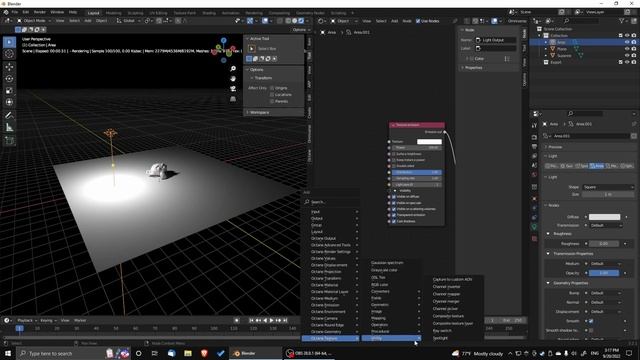Select the Measure tool in viewport toolbar
Screen dimensions: 640x360
coord(9,127)
